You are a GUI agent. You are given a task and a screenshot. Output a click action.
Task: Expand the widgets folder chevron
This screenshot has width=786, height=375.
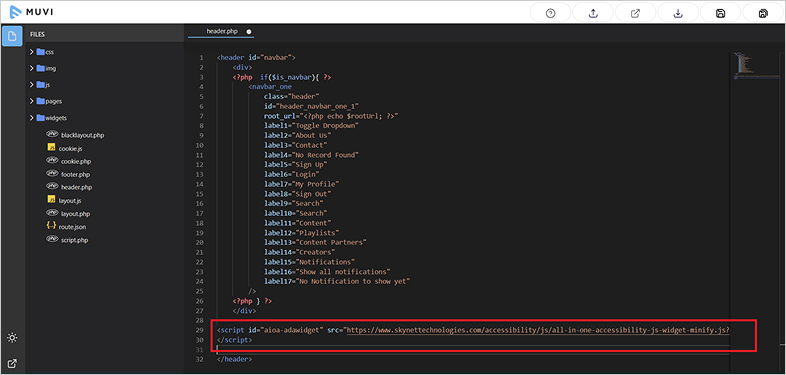tap(32, 118)
